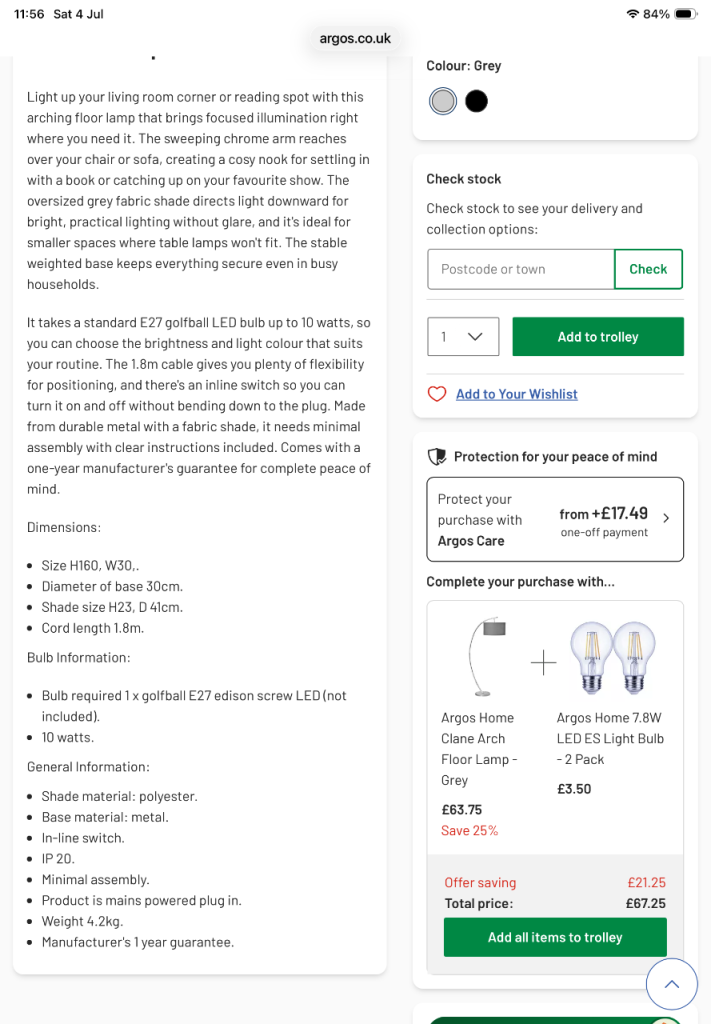This screenshot has height=1024, width=711.
Task: Open Argos Home 7.8W LED bulb link
Action: click(x=610, y=739)
